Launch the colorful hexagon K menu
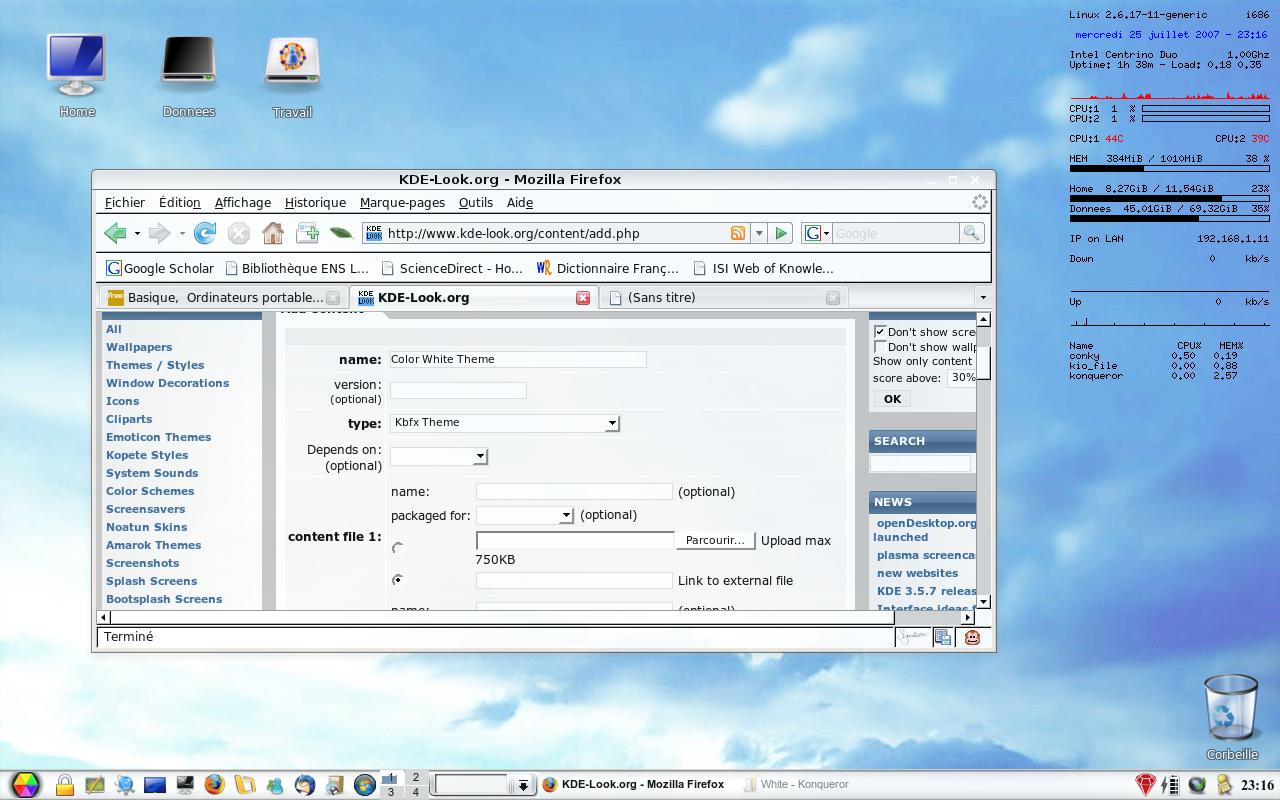The width and height of the screenshot is (1280, 800). coord(25,785)
